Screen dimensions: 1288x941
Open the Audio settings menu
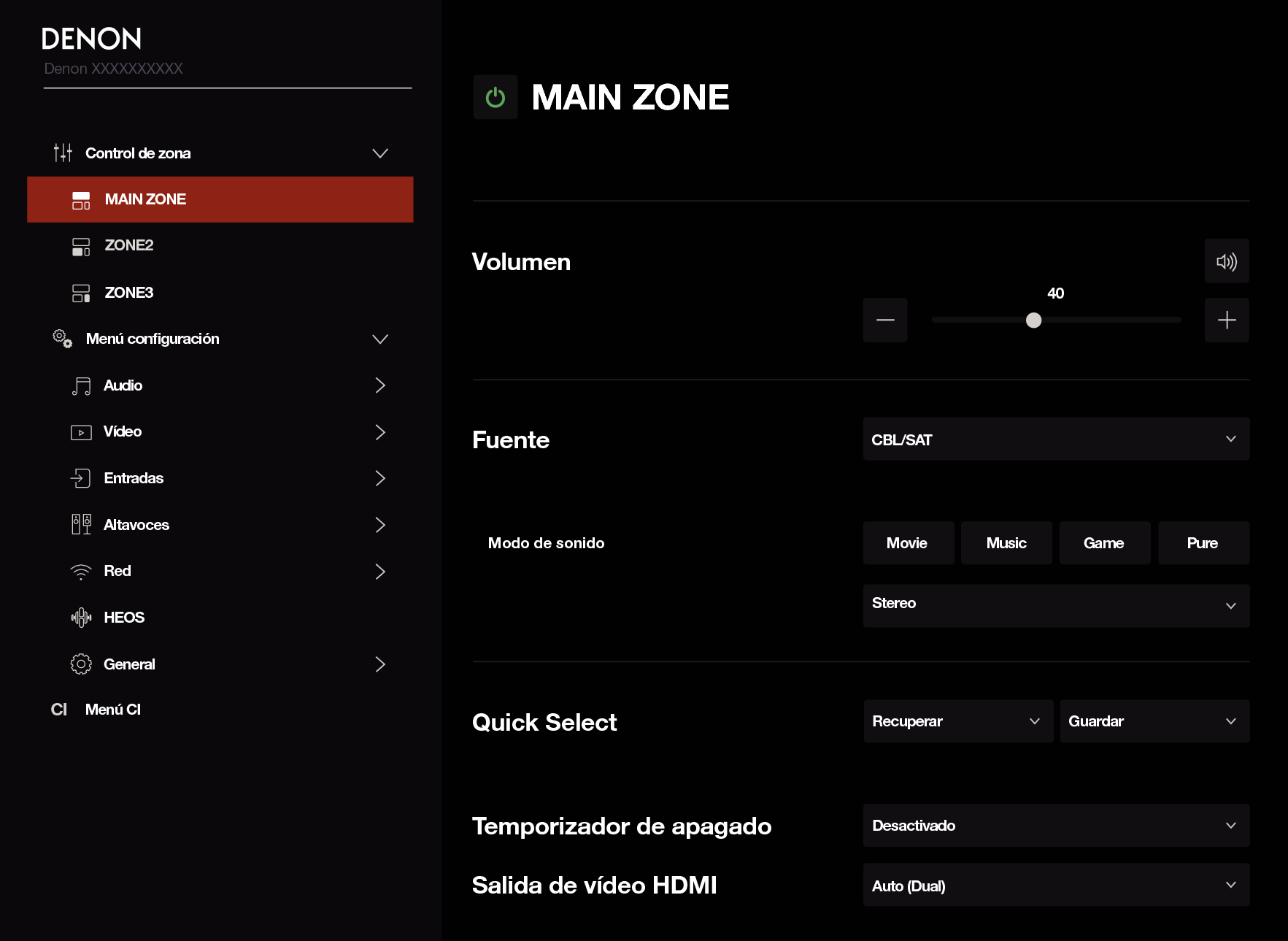(220, 385)
